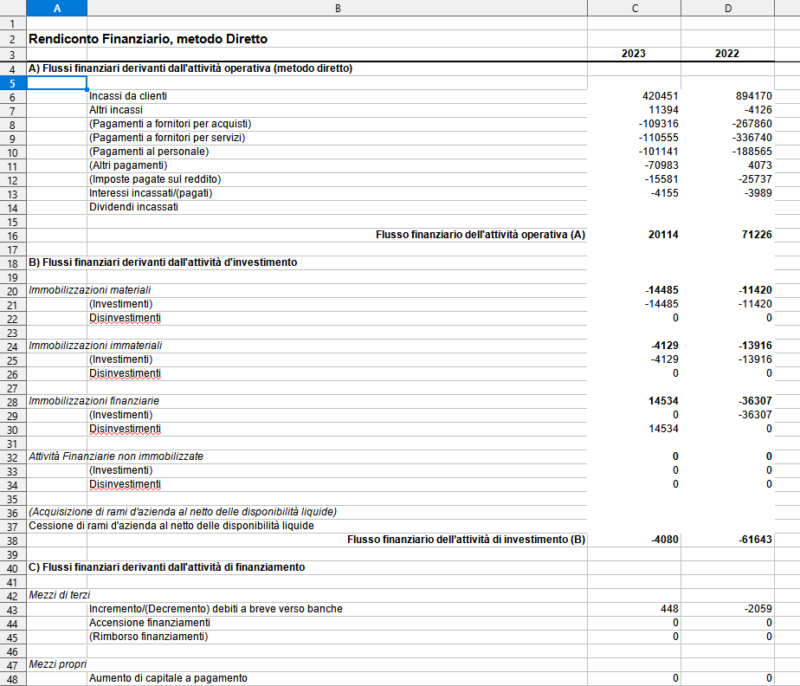This screenshot has height=686, width=800.
Task: Click 'Flusso finanziario dell'attività operativa (A)' label
Action: tap(480, 236)
